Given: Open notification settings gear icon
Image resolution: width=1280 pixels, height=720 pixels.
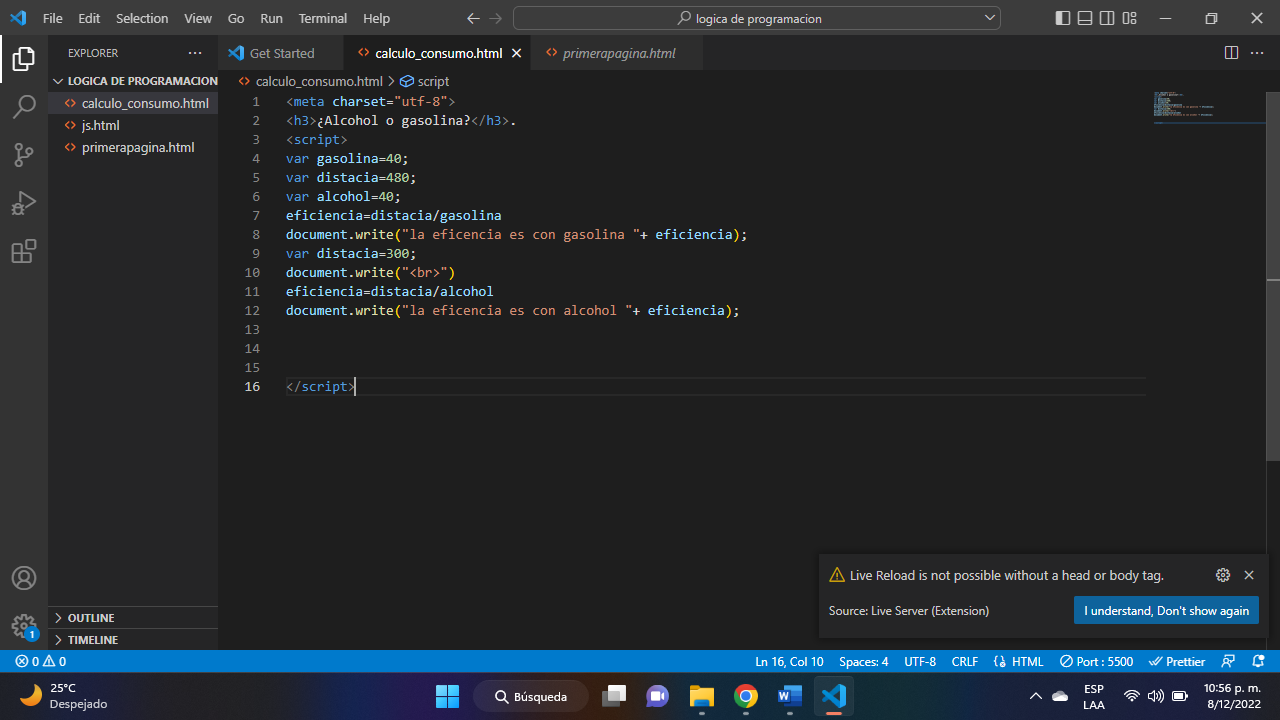Looking at the screenshot, I should click(x=1223, y=575).
